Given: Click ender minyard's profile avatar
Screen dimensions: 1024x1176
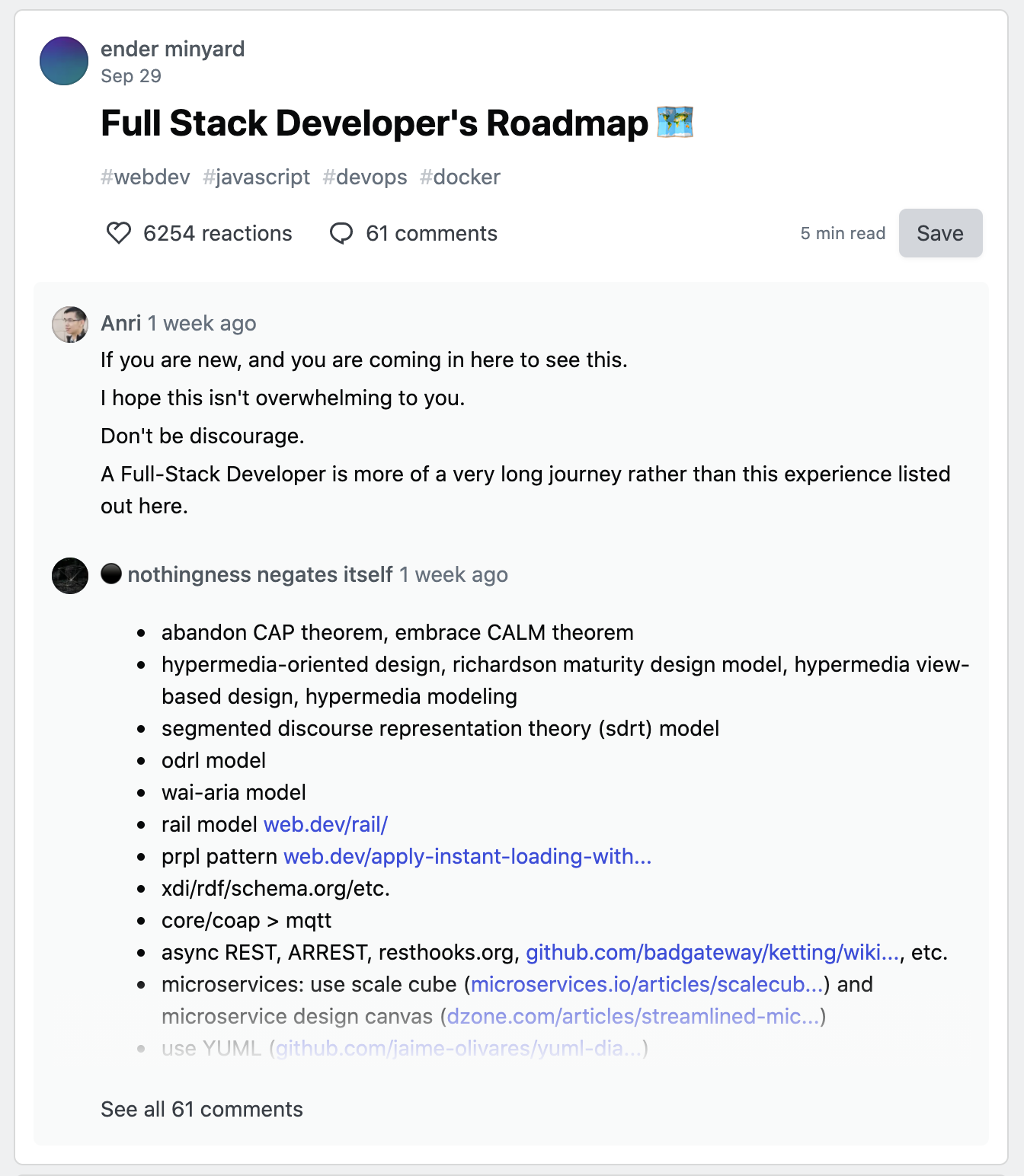Looking at the screenshot, I should click(x=64, y=61).
